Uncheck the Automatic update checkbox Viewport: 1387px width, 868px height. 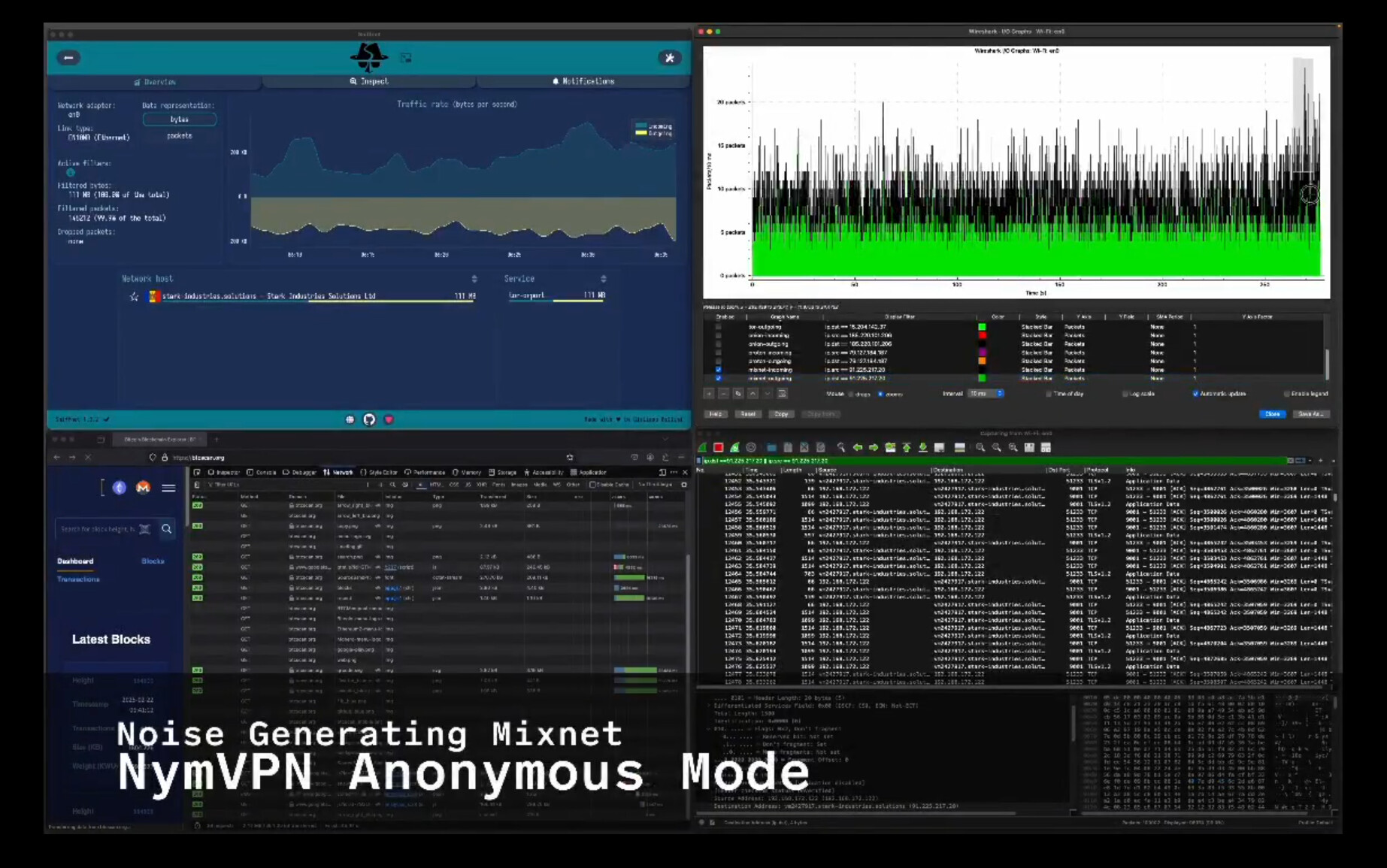(x=1195, y=394)
